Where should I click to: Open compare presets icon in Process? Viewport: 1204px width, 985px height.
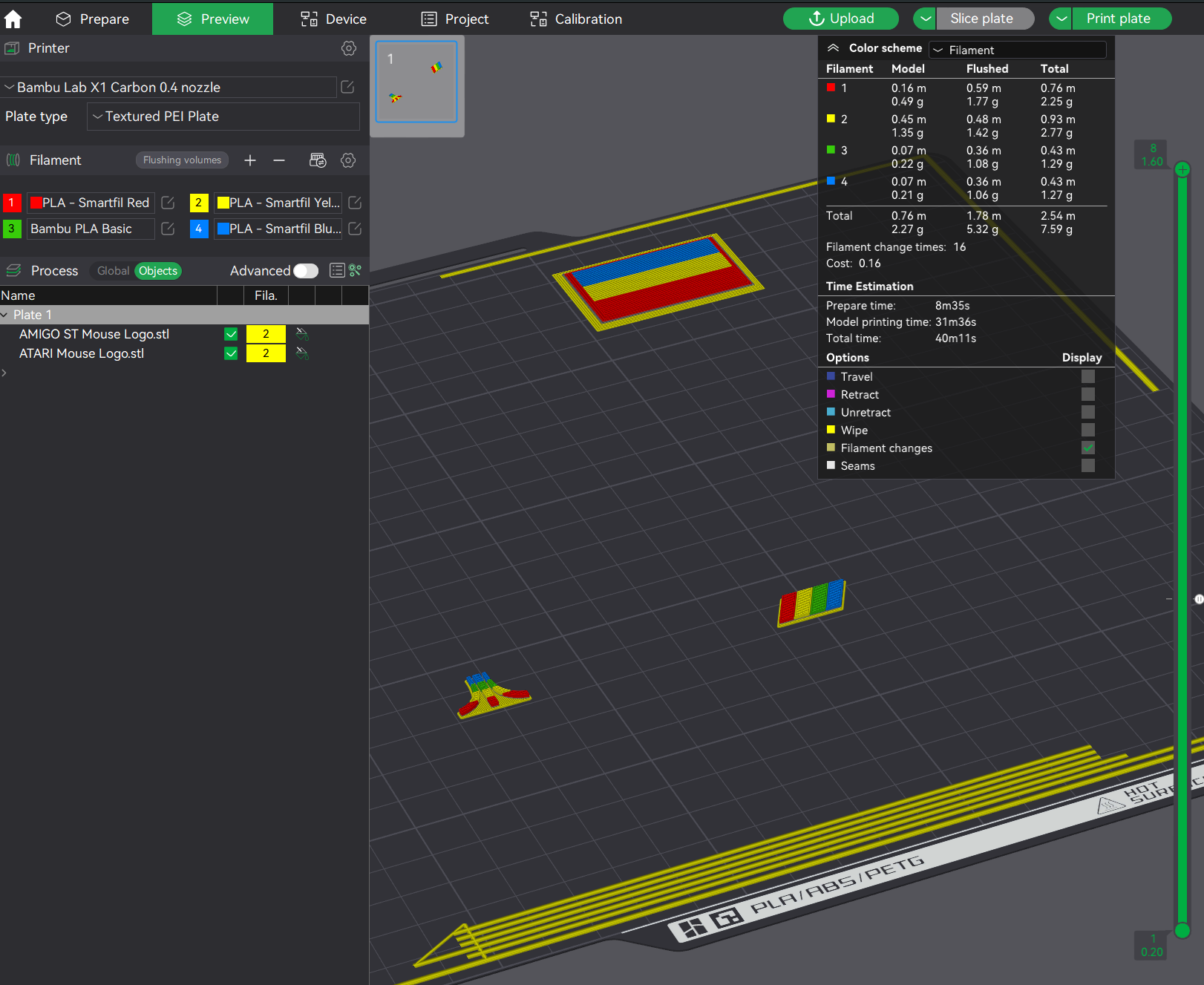pyautogui.click(x=356, y=270)
